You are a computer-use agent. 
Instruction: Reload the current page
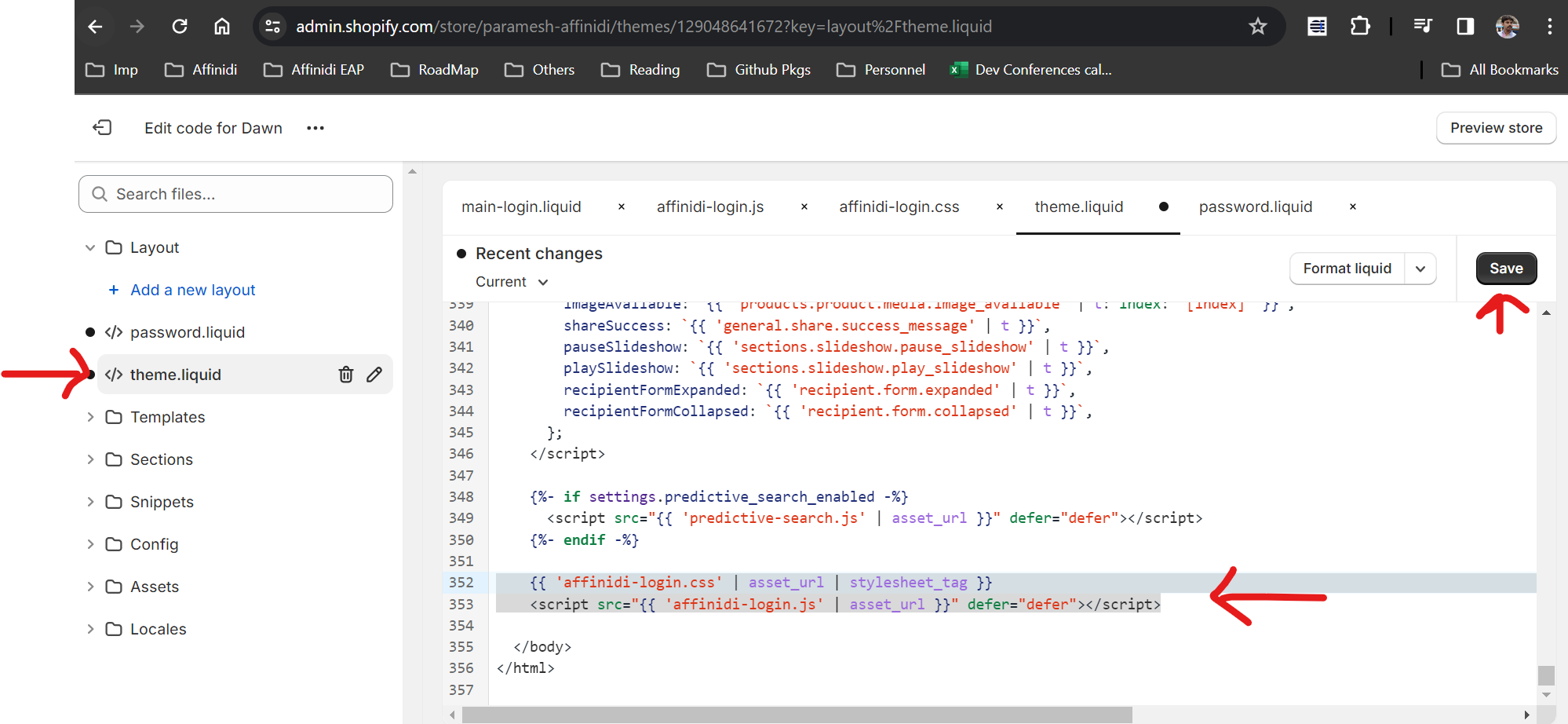[x=180, y=27]
